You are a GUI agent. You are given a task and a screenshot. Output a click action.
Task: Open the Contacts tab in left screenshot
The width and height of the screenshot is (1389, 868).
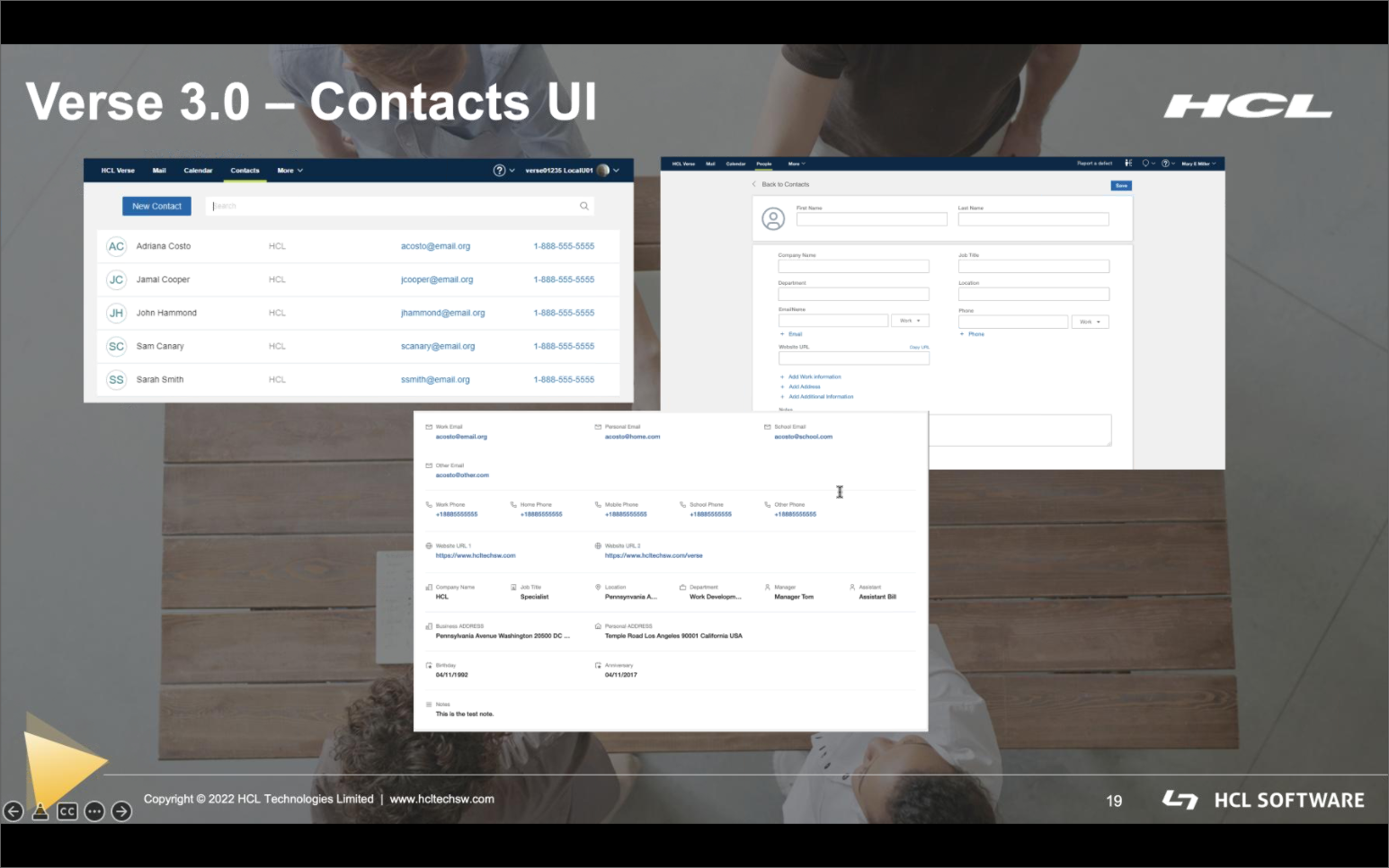245,170
